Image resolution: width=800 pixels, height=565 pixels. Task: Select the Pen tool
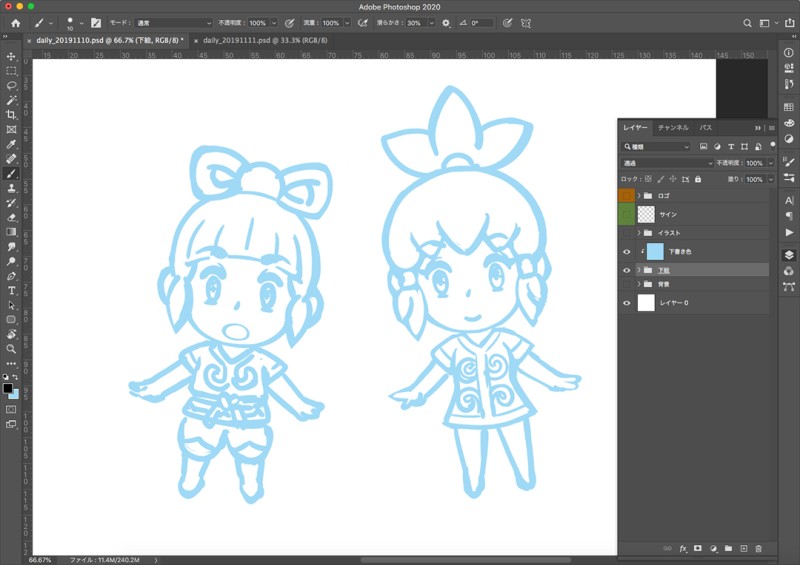tap(11, 276)
